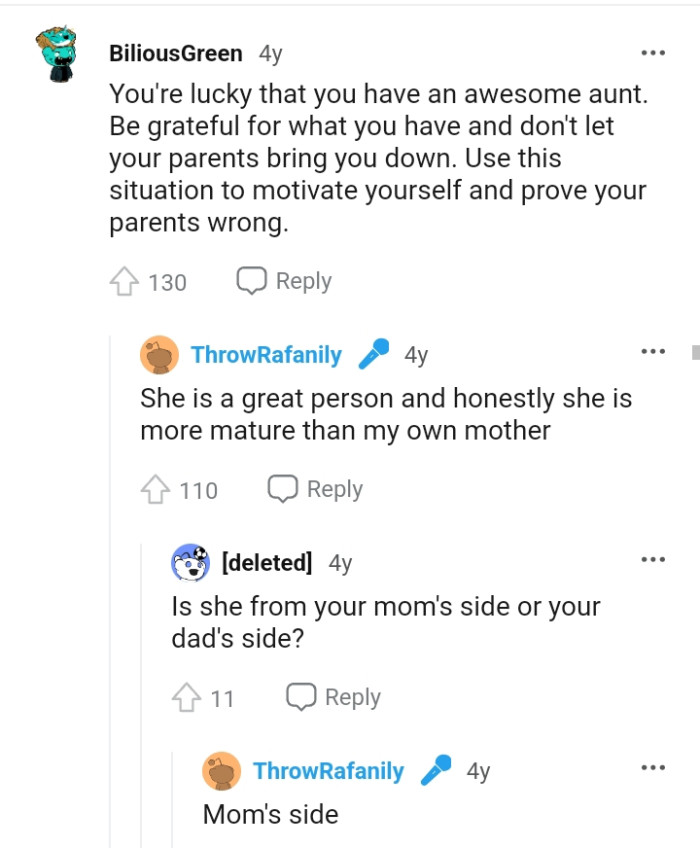This screenshot has height=848, width=700.
Task: Open the overflow menu on BiliousGreen's comment
Action: pyautogui.click(x=654, y=53)
